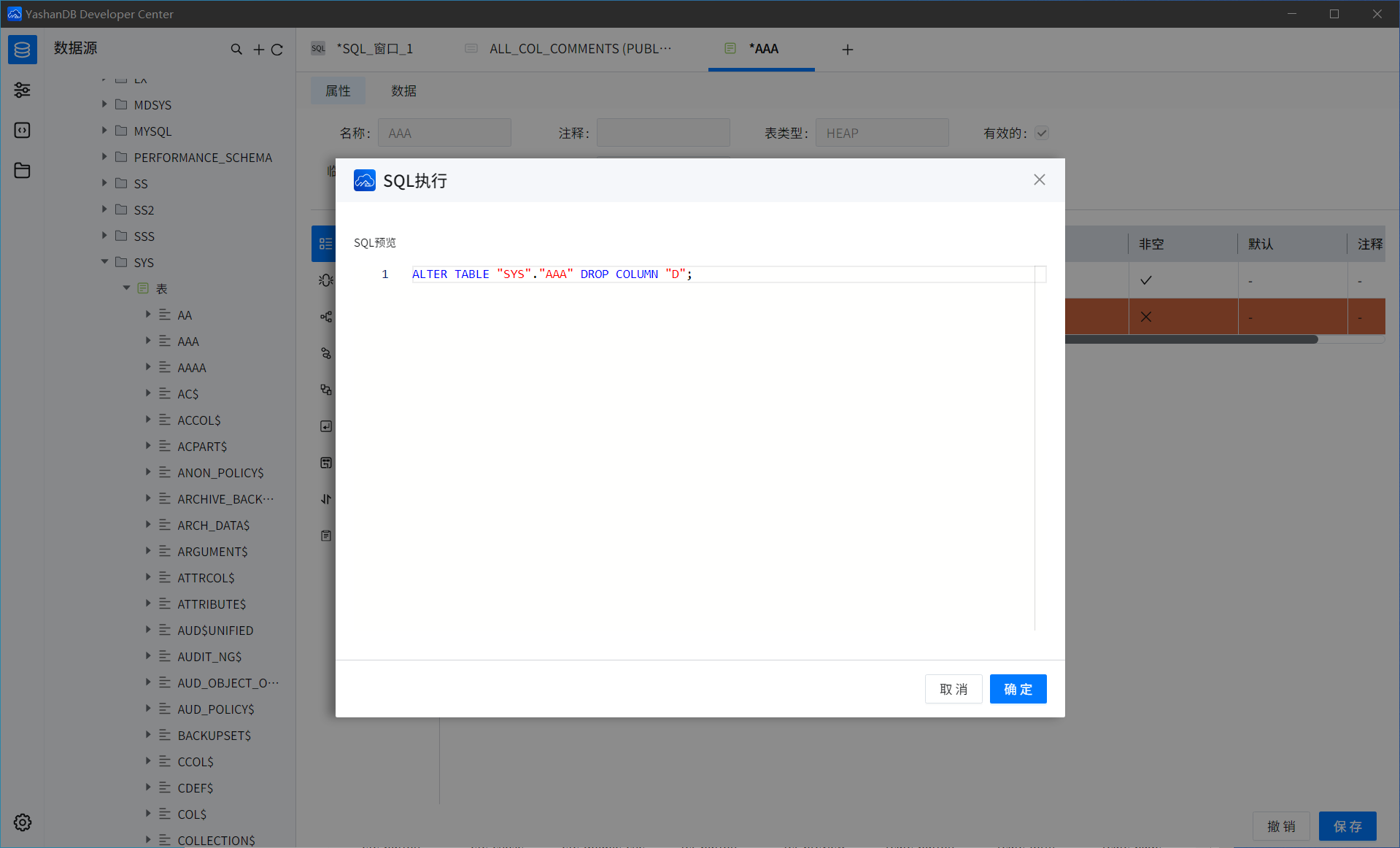Screen dimensions: 1400x848
Task: Expand the MYSQL schema node
Action: tap(104, 131)
